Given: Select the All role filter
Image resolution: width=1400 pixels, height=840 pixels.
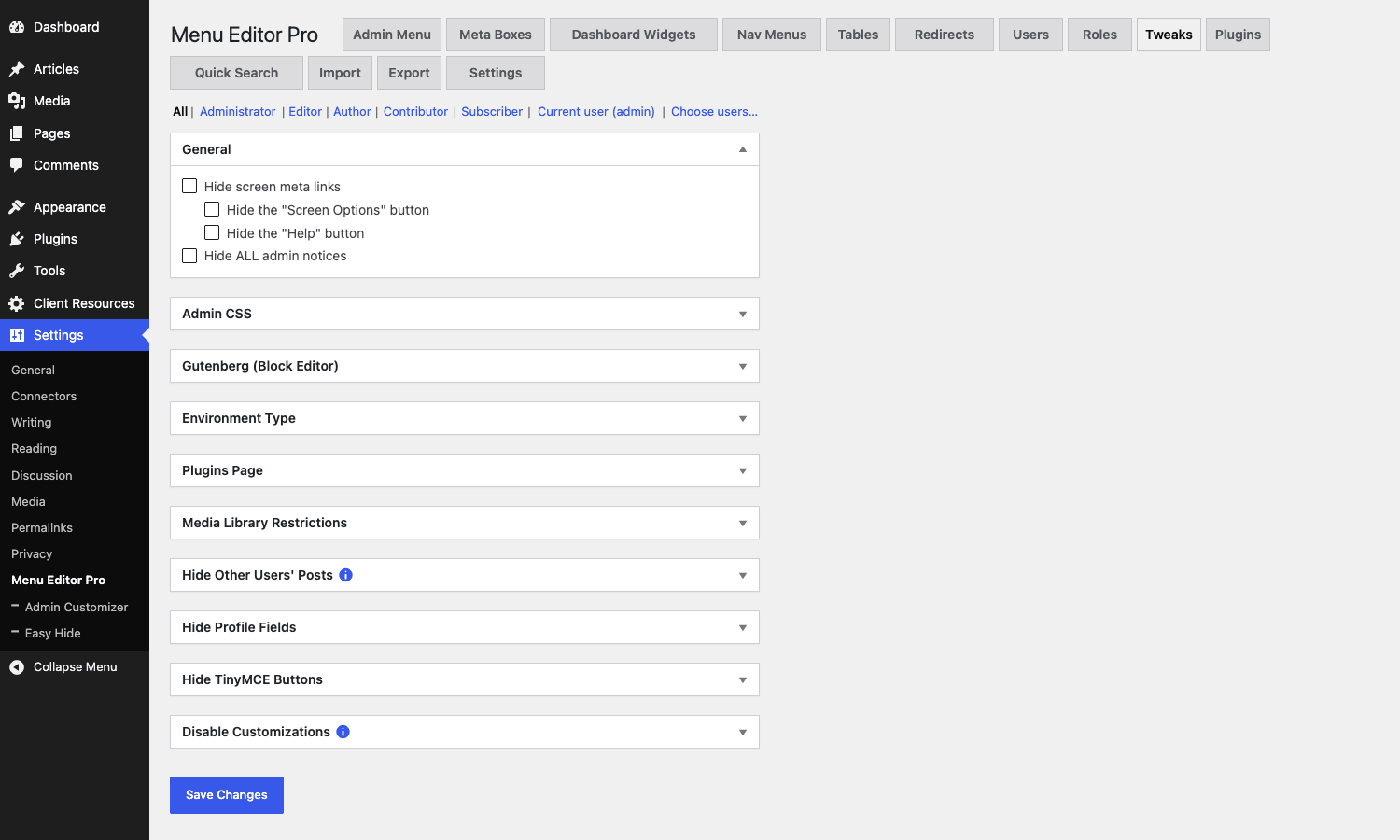Looking at the screenshot, I should pyautogui.click(x=180, y=111).
